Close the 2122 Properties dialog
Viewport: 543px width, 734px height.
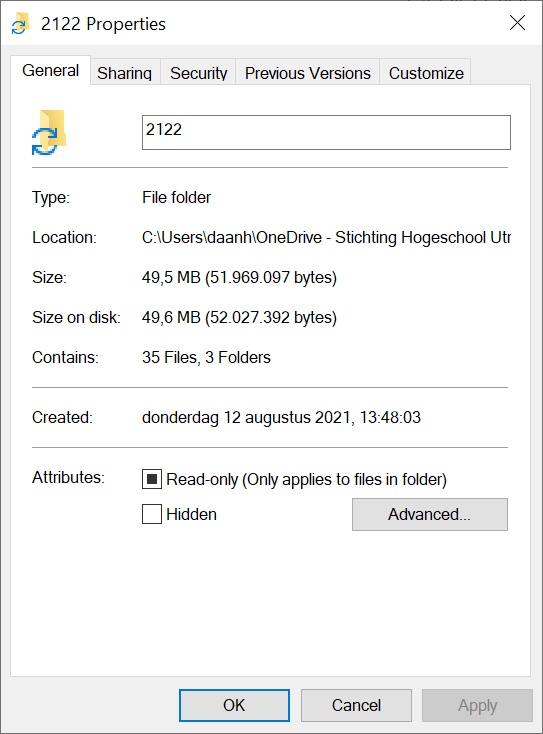(517, 22)
